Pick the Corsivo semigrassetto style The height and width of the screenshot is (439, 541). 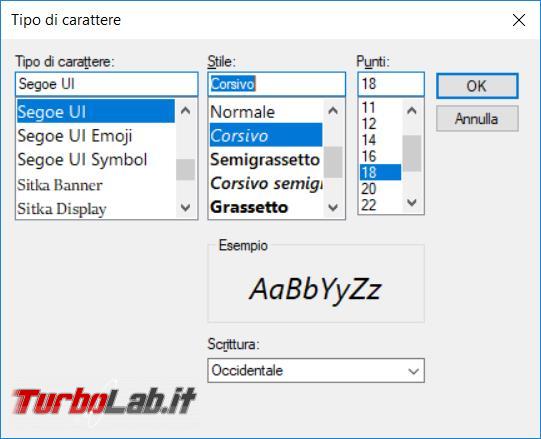pyautogui.click(x=266, y=183)
